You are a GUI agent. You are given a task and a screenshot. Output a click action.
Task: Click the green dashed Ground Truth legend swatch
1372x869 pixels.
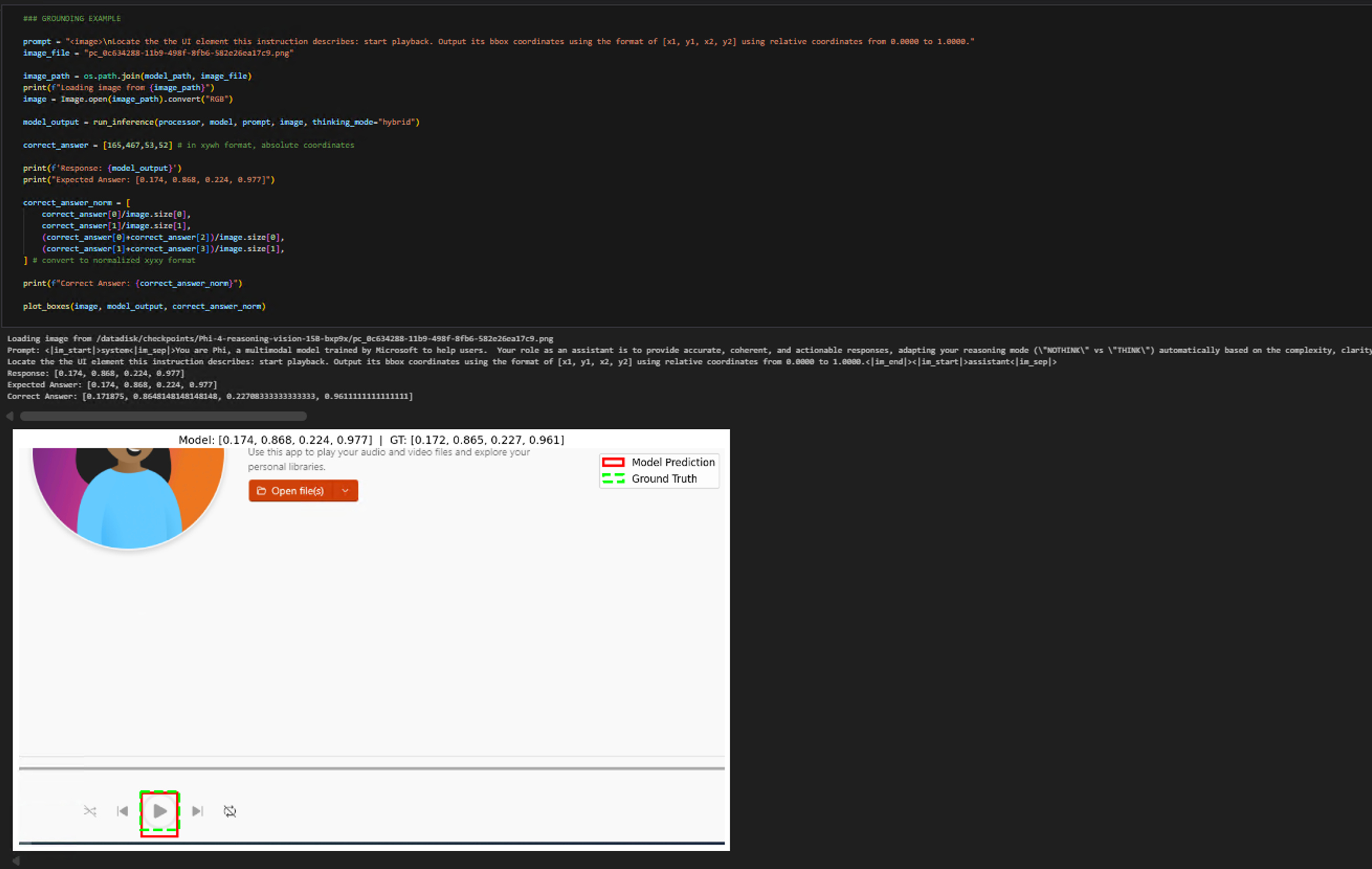coord(613,479)
